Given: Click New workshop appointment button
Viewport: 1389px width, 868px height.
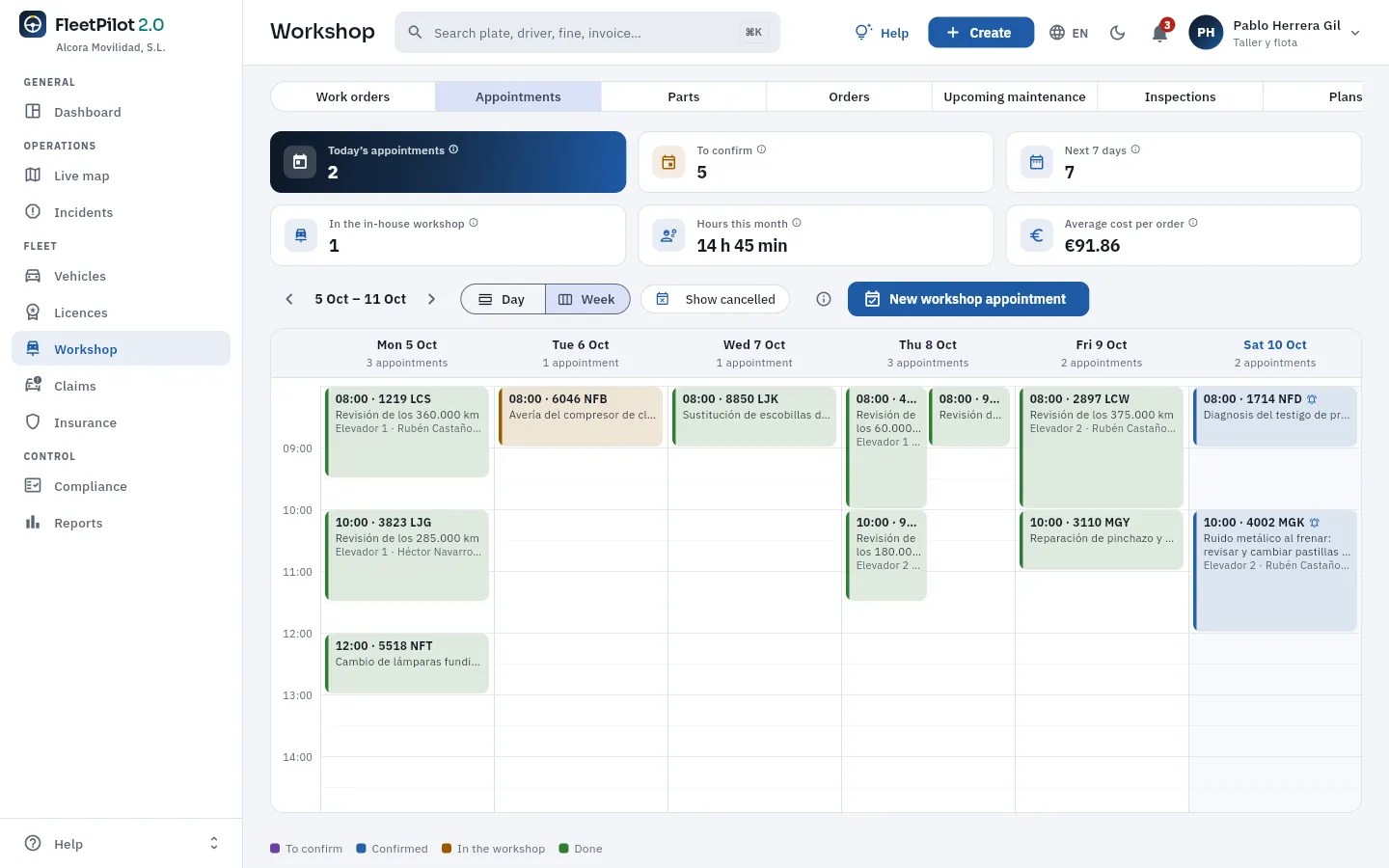Looking at the screenshot, I should (968, 299).
